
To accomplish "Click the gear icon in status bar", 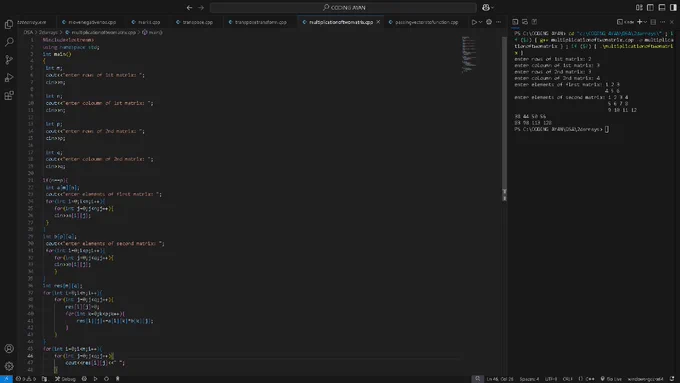I will 84,379.
